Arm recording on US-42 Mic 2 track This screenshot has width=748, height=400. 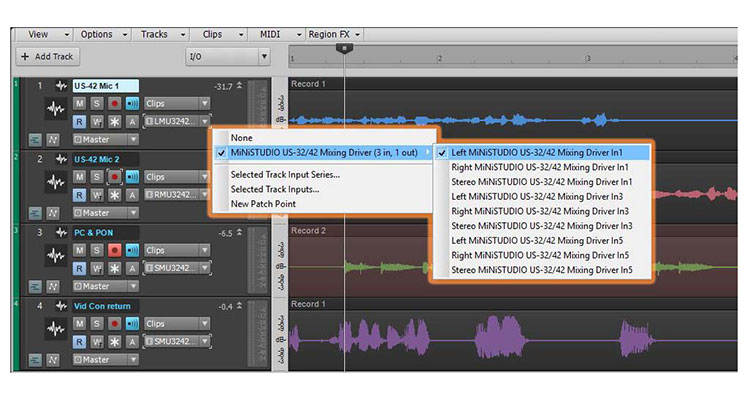coord(114,177)
